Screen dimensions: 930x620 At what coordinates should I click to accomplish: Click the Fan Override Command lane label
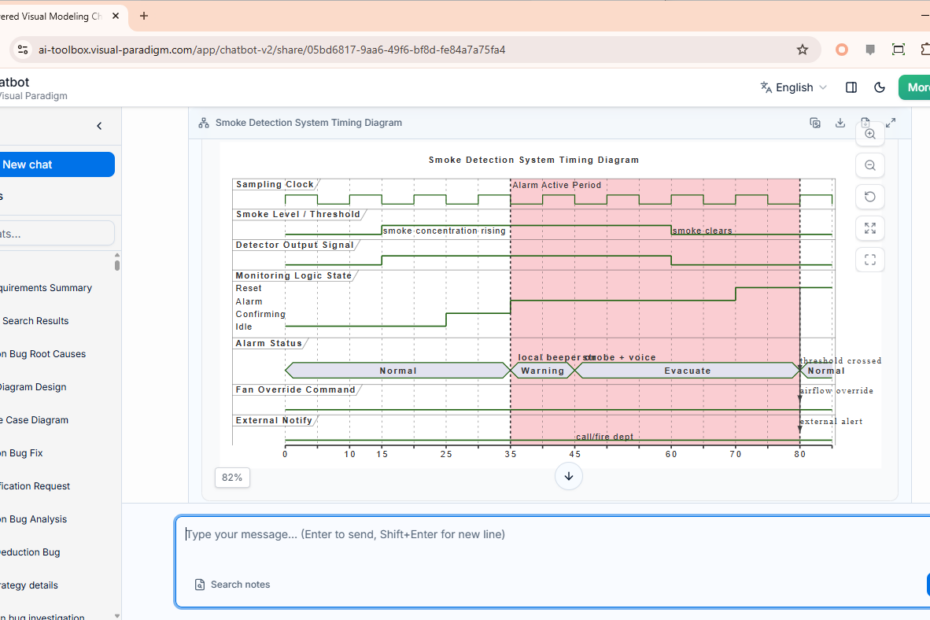click(295, 390)
